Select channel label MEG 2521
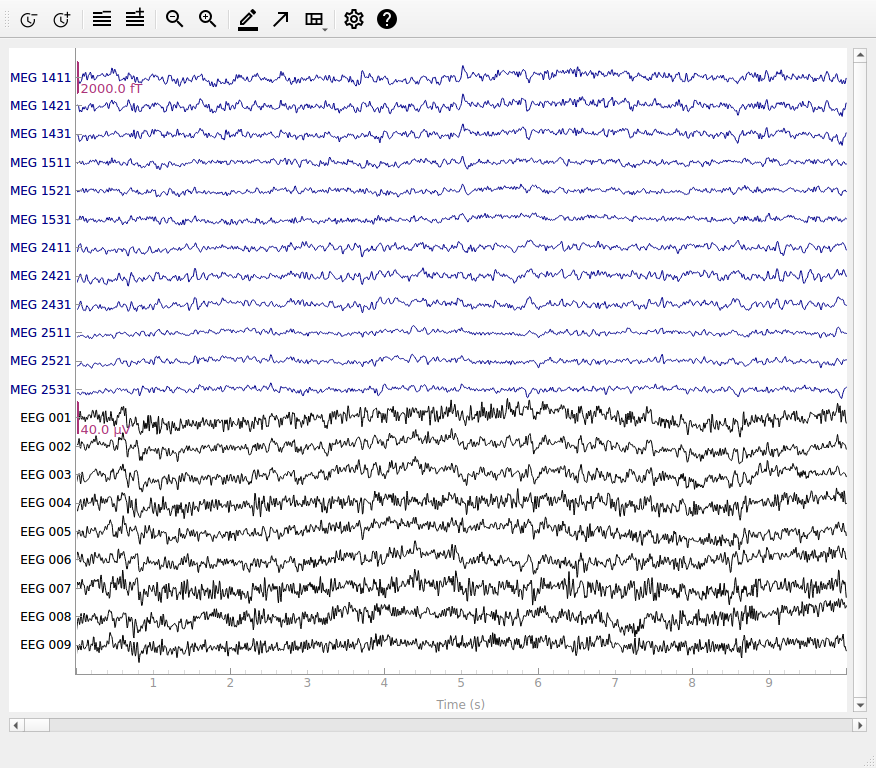 [41, 361]
